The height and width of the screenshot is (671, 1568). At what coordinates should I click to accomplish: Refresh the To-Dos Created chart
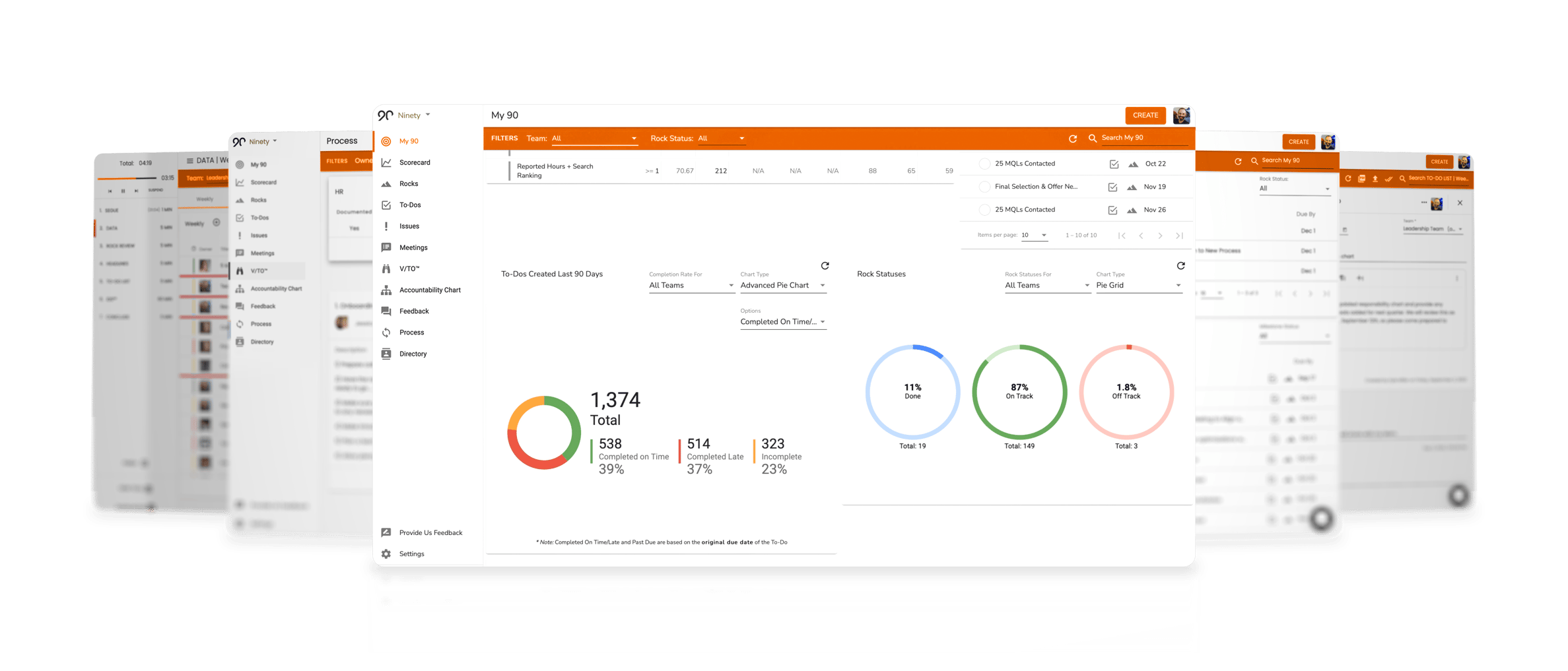[x=825, y=266]
